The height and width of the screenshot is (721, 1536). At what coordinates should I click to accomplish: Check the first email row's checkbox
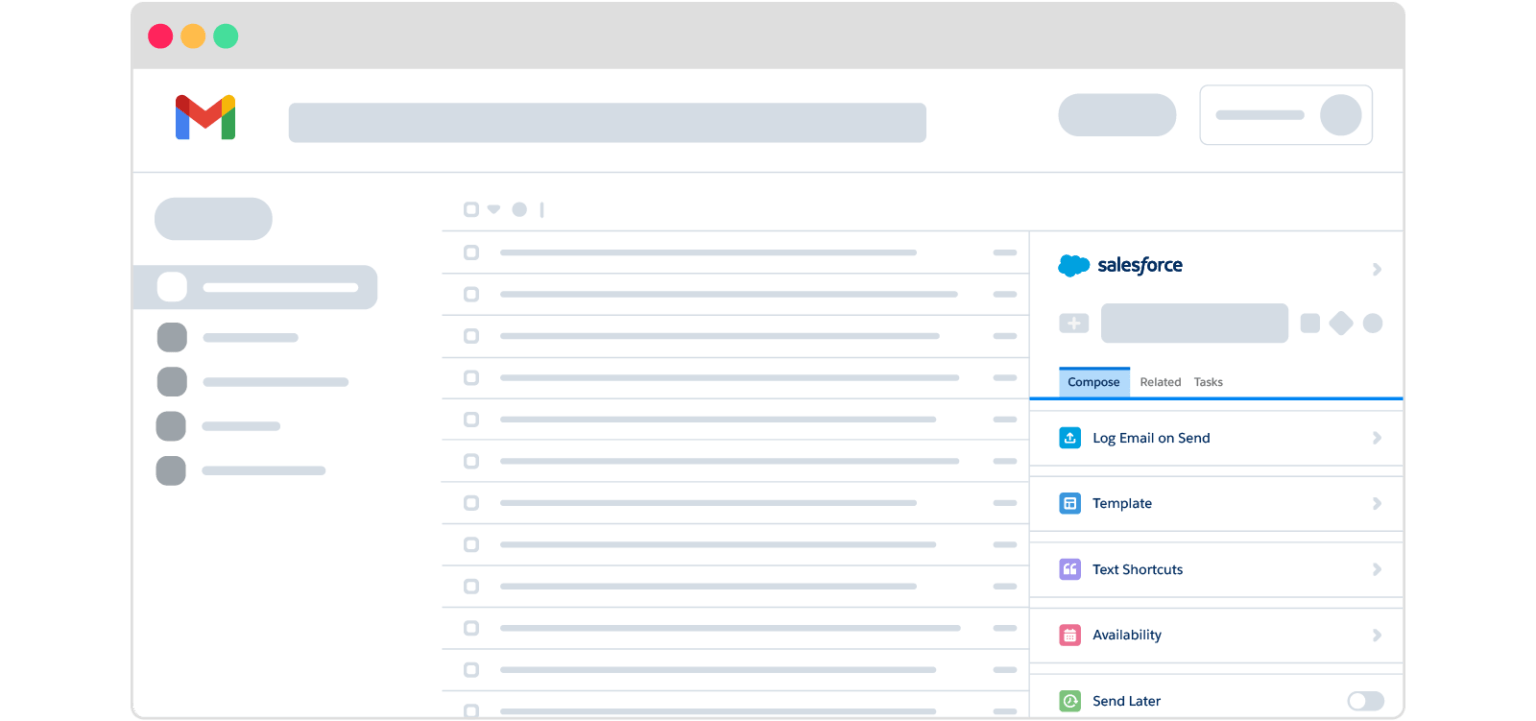[471, 252]
